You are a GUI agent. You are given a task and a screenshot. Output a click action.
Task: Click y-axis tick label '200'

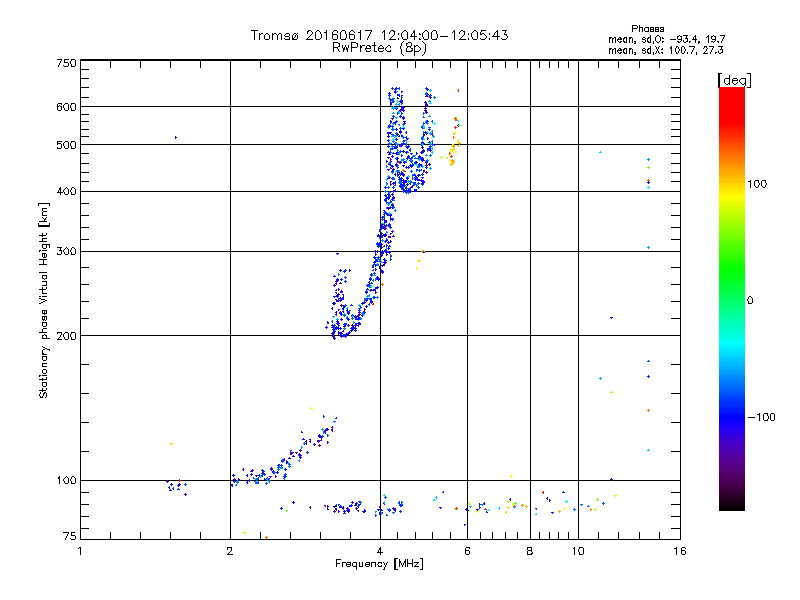click(66, 336)
